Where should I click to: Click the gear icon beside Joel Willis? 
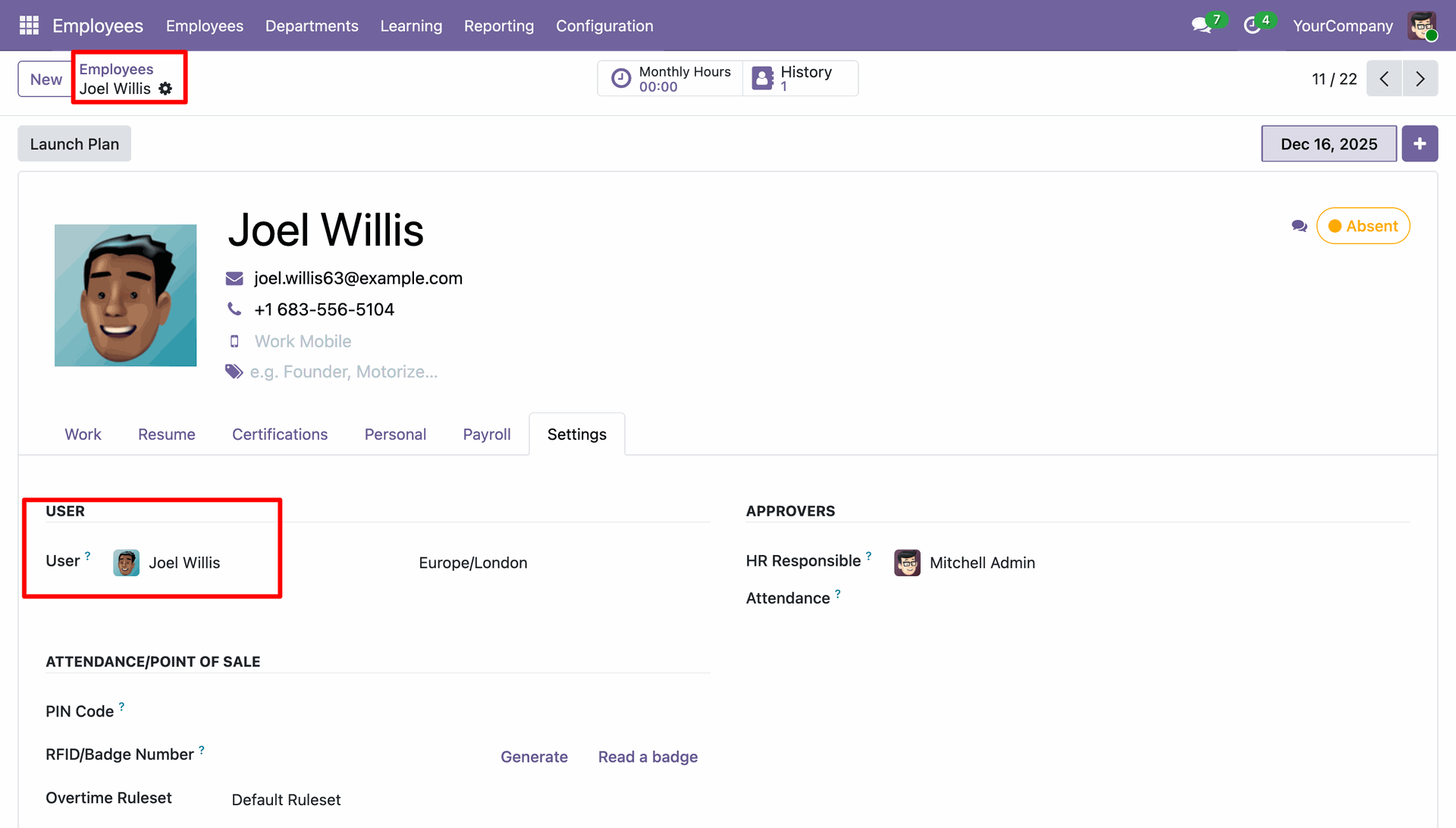pos(165,89)
